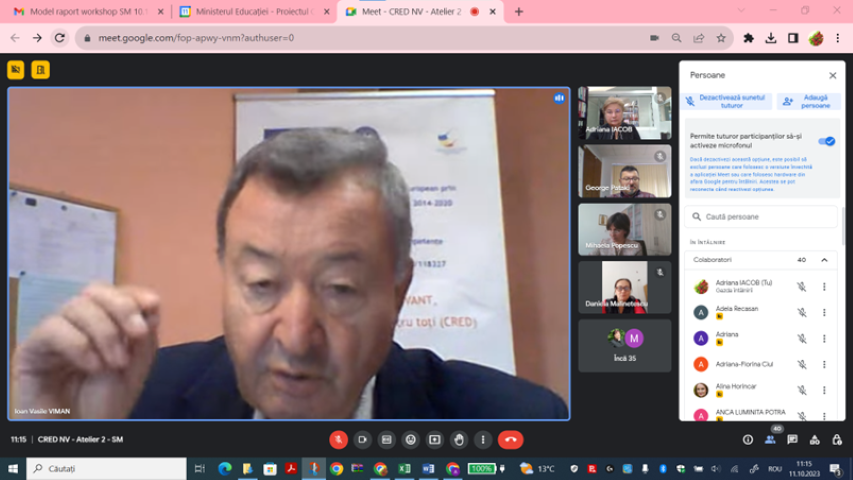Open host controls lock icon
This screenshot has width=853, height=480.
click(x=837, y=440)
